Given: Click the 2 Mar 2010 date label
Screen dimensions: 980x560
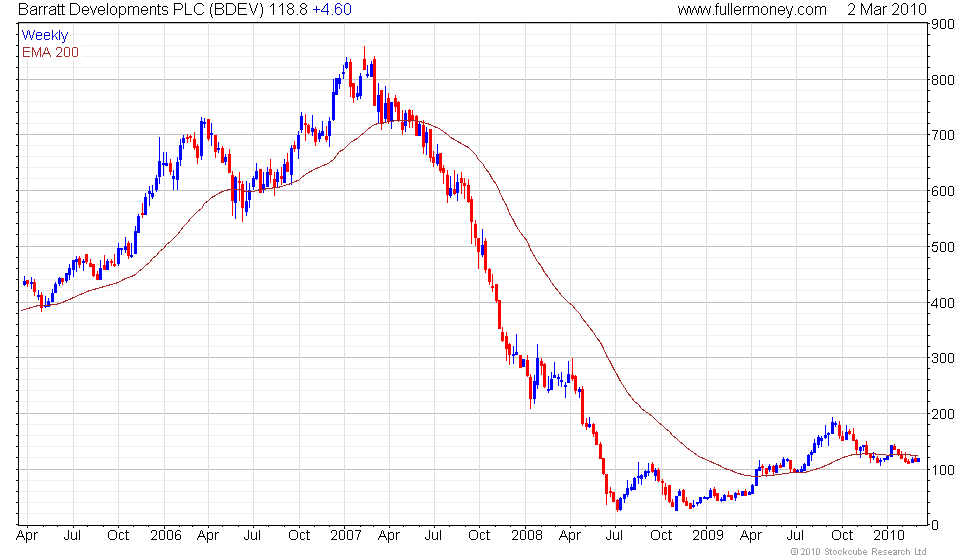Looking at the screenshot, I should [887, 9].
